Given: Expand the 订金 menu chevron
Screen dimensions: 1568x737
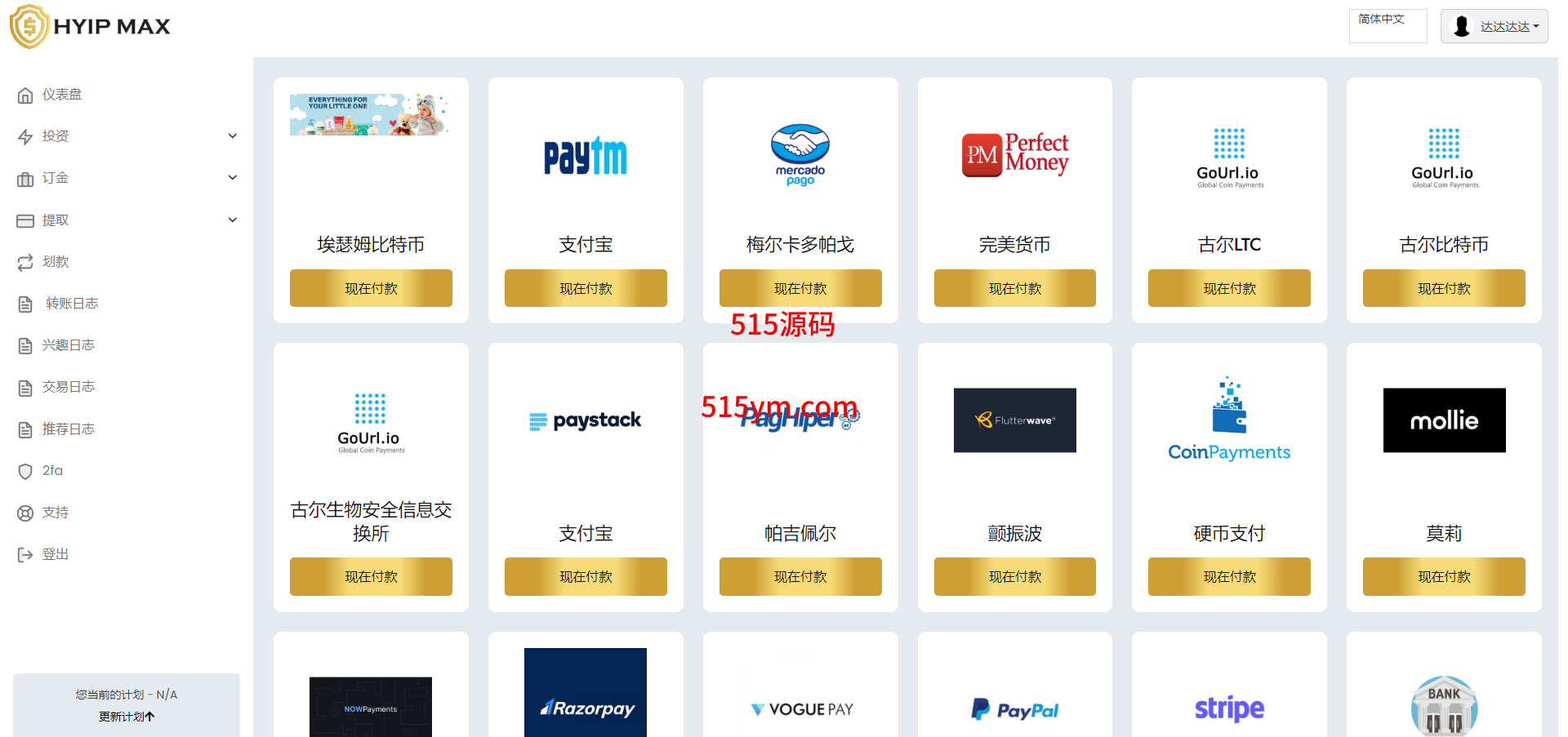Looking at the screenshot, I should click(233, 178).
